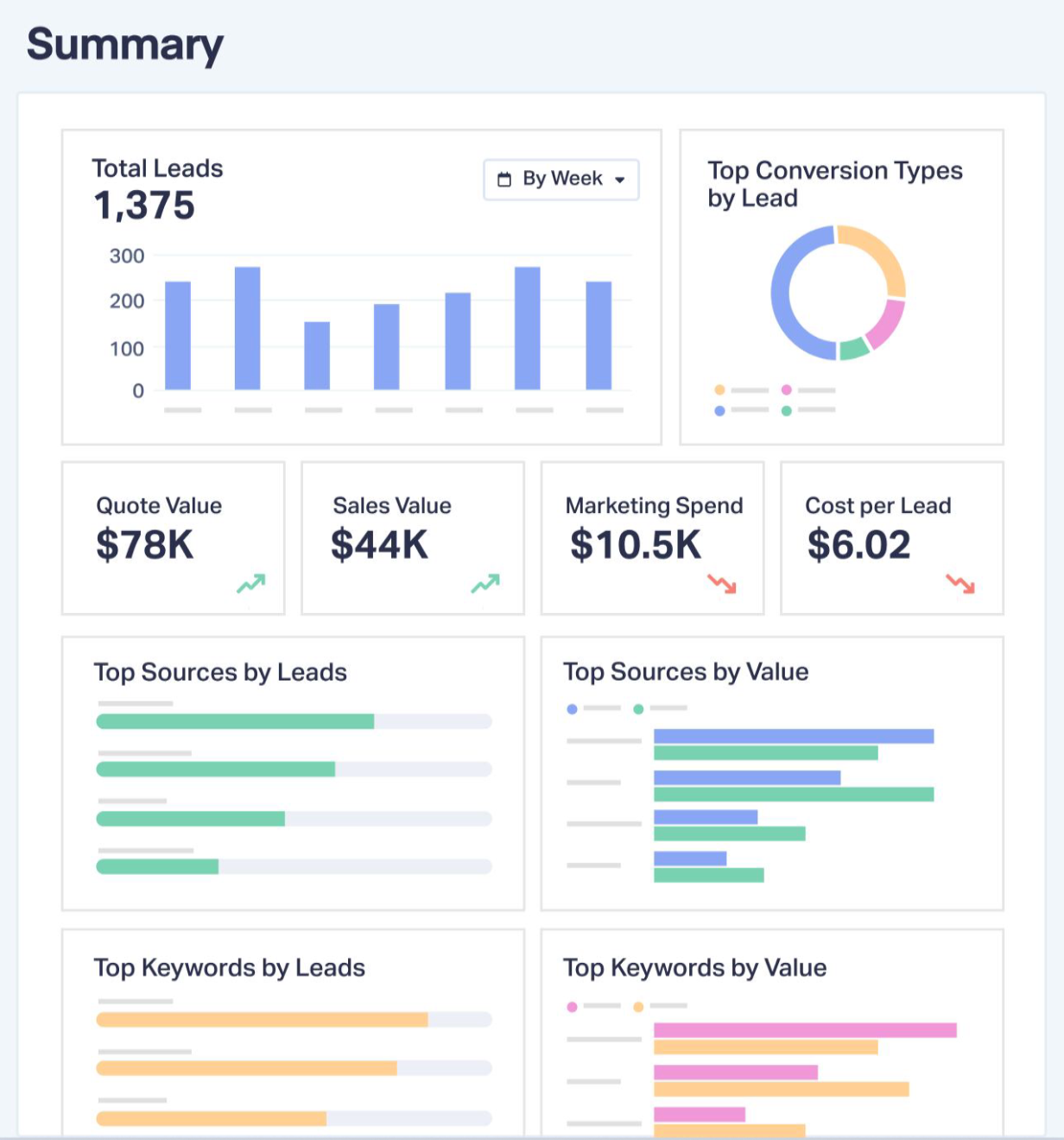Screen dimensions: 1064x1140
Task: Click the red downward trend icon in Marketing Spend
Action: coord(722,585)
